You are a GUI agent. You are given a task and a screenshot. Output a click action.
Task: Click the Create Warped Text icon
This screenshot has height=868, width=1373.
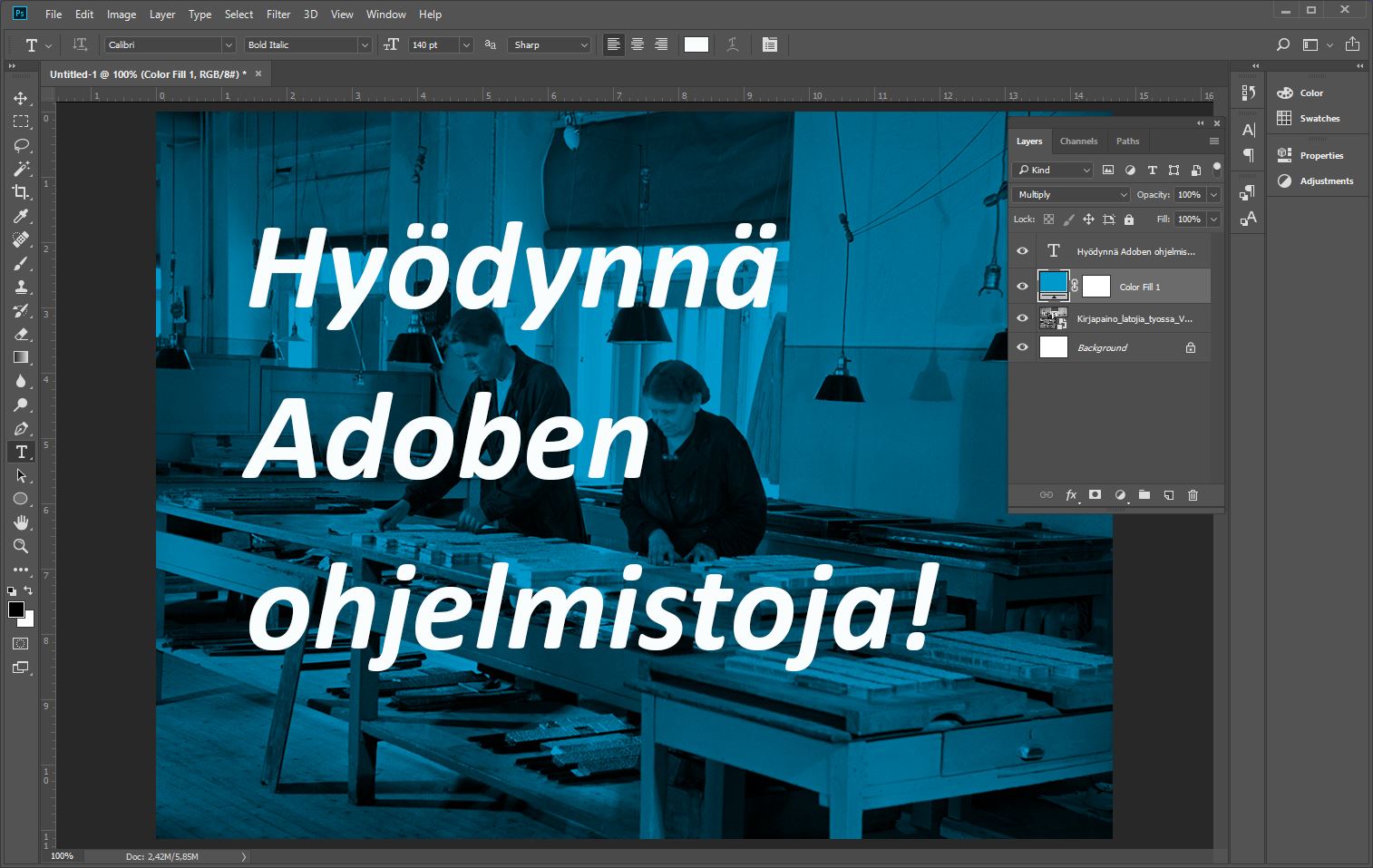733,44
